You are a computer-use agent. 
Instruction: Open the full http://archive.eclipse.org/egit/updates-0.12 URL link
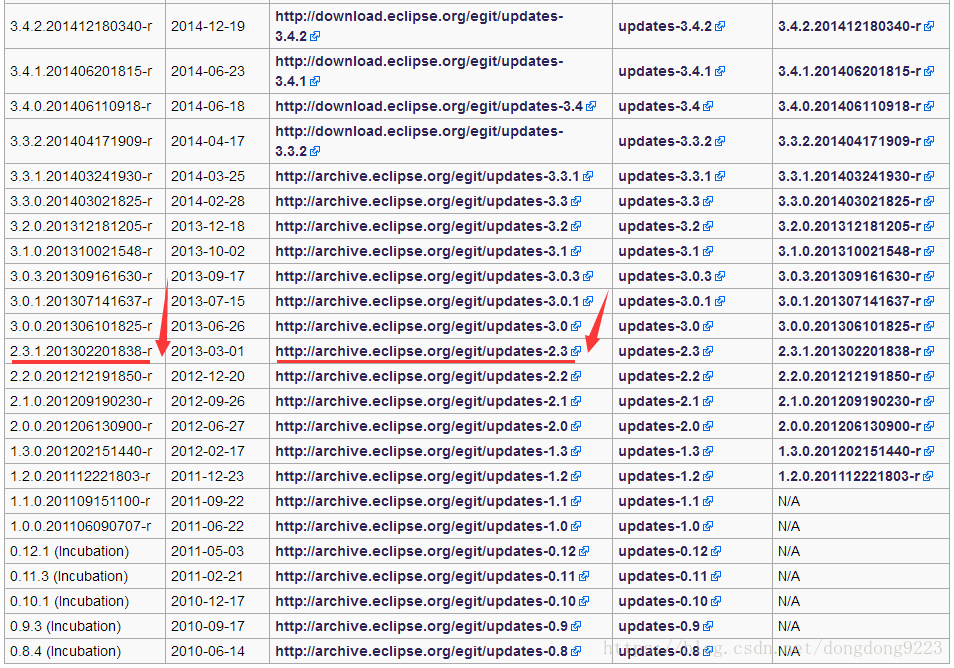tap(432, 551)
